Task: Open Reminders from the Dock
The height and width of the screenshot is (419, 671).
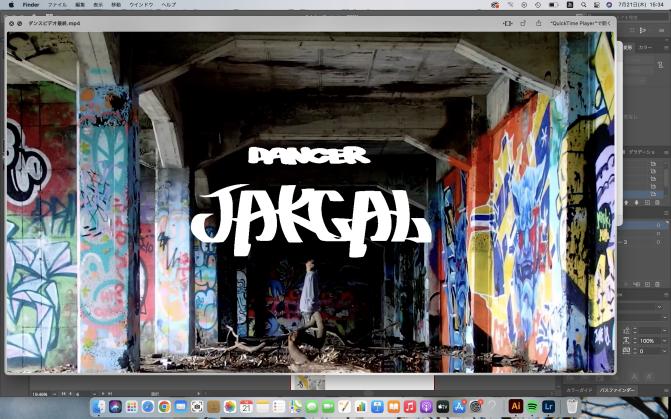Action: [x=279, y=406]
